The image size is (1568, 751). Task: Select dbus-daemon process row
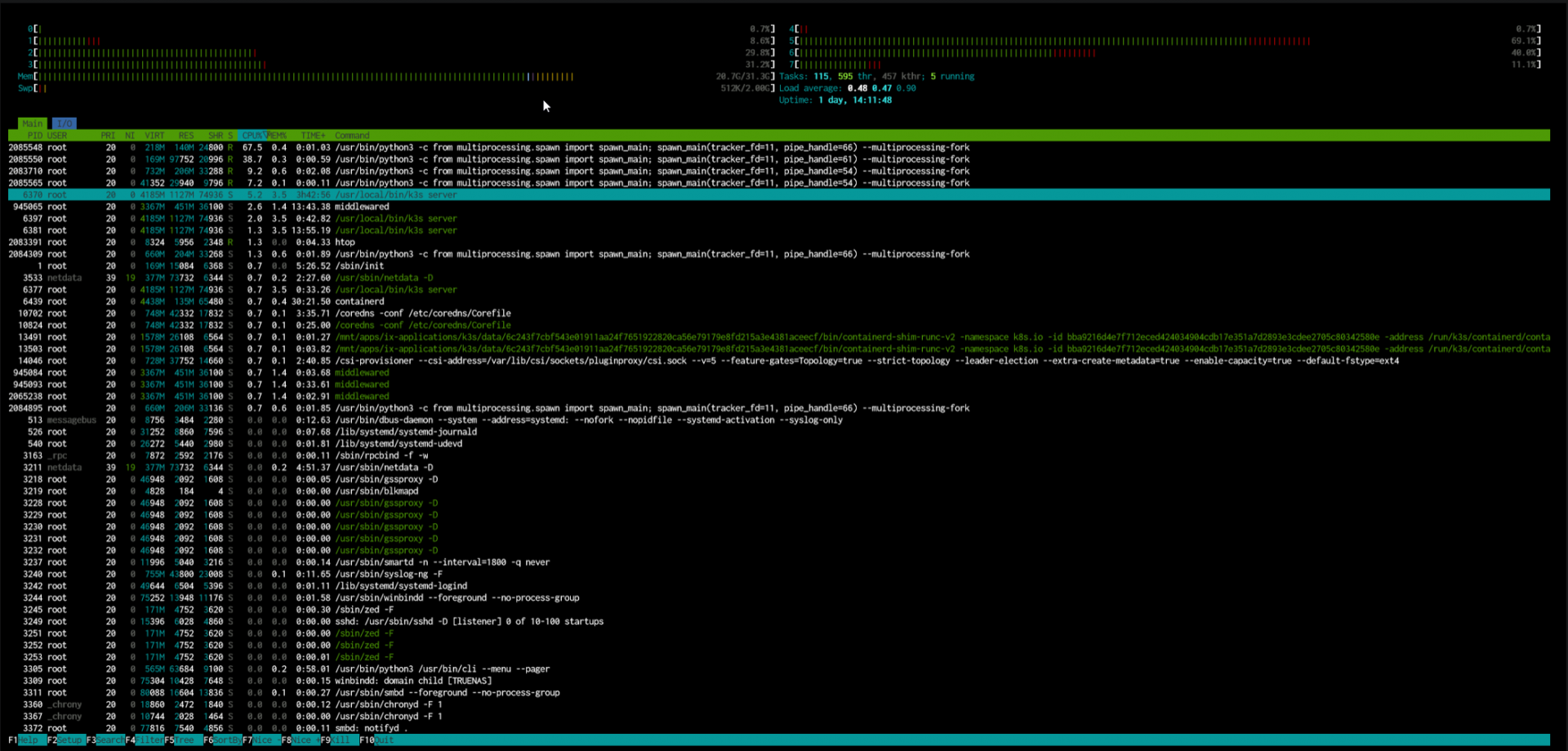tap(779, 420)
